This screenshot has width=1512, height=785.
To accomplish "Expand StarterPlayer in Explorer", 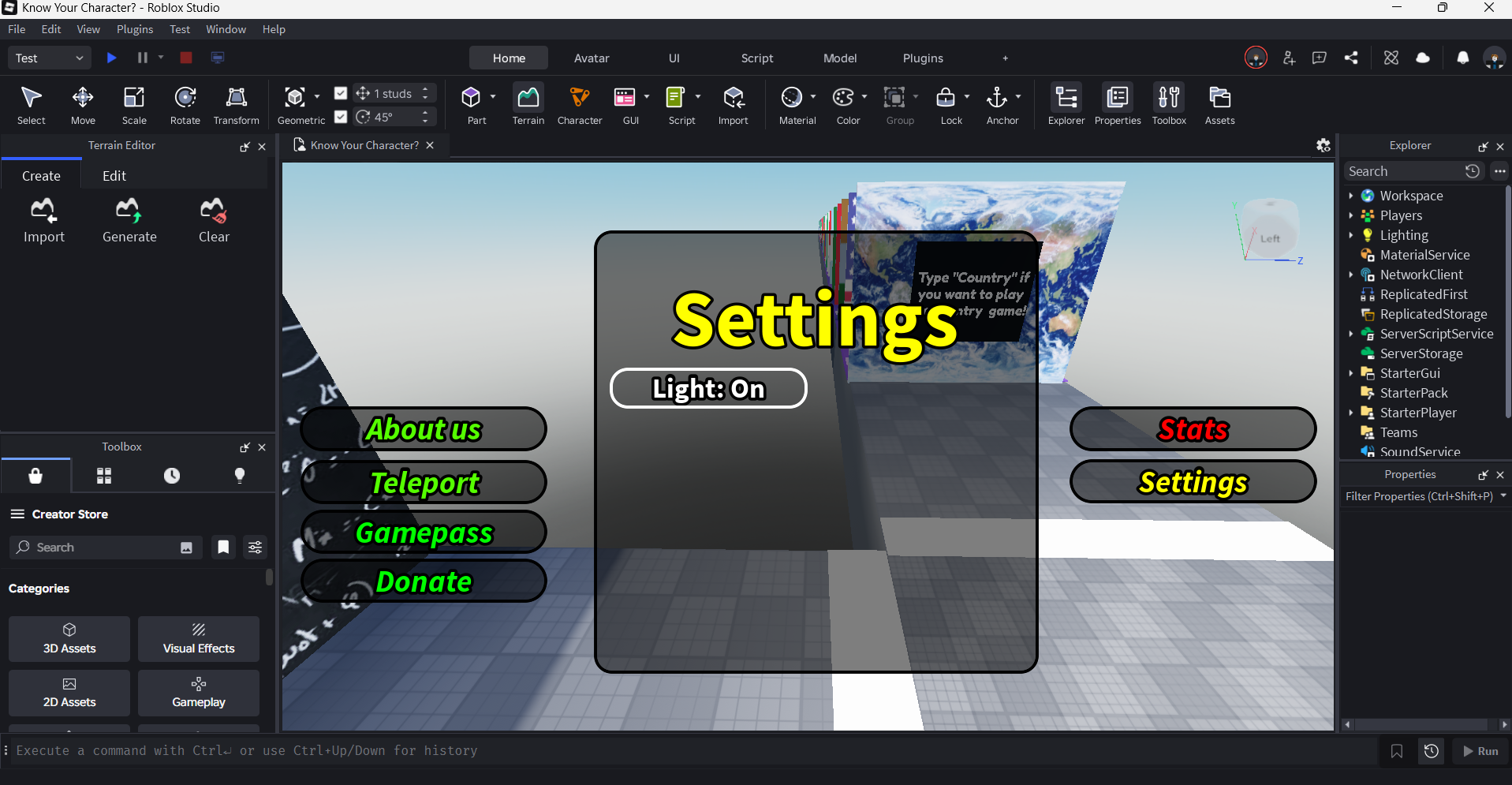I will point(1351,413).
